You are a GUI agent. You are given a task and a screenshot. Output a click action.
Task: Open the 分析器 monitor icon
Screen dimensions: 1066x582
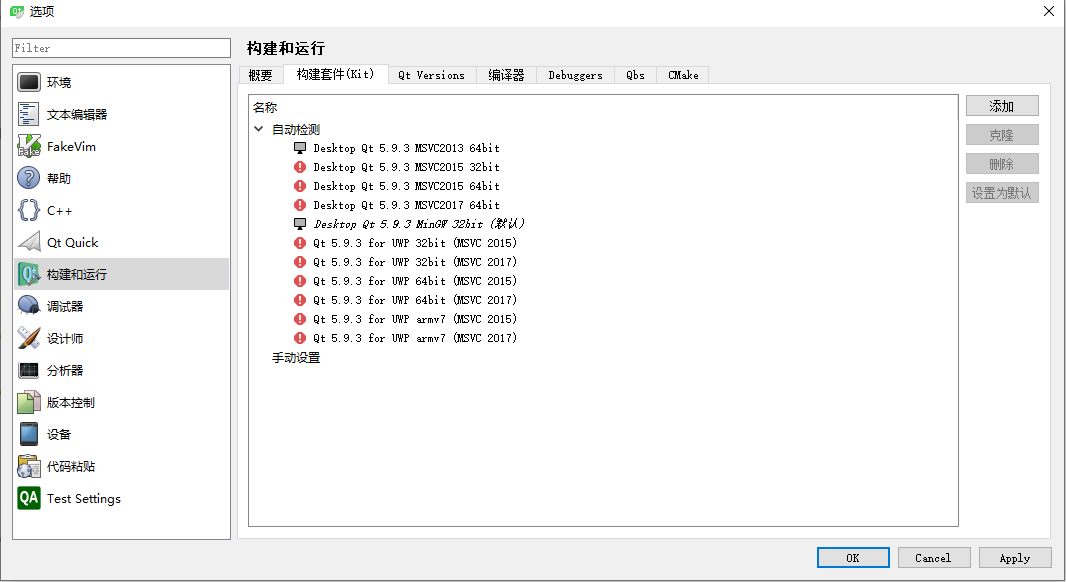tap(29, 370)
